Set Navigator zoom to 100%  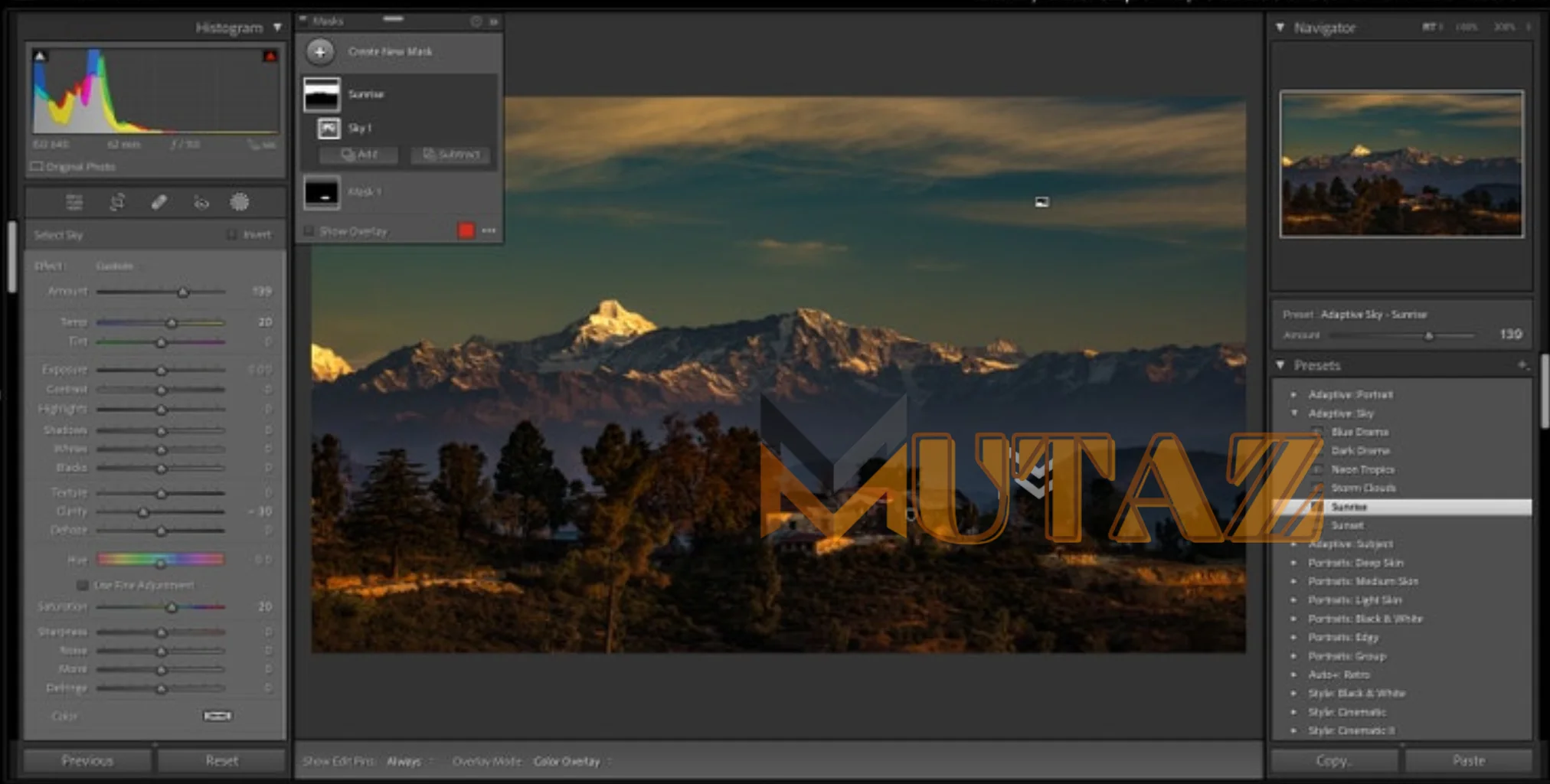tap(1466, 27)
